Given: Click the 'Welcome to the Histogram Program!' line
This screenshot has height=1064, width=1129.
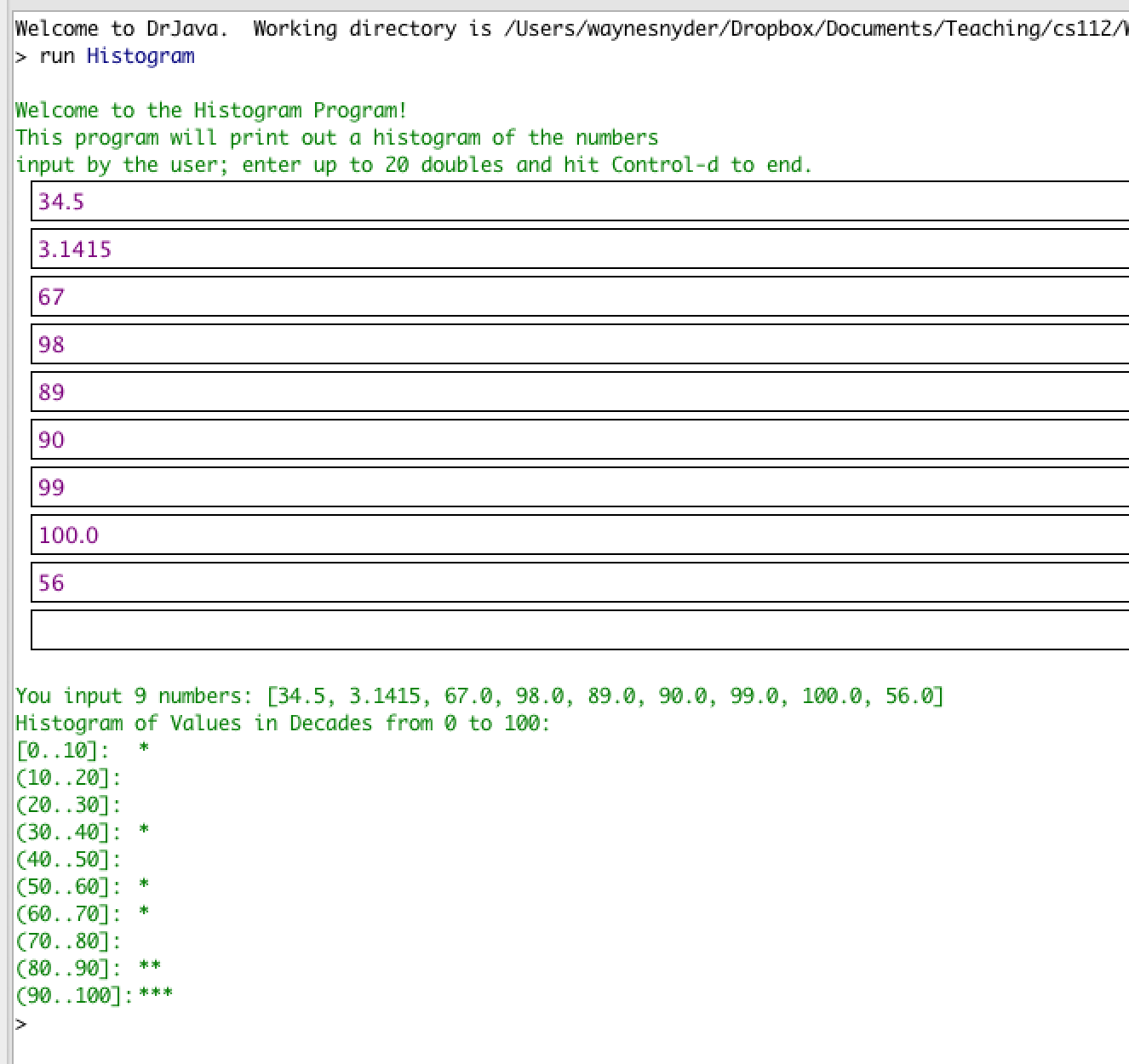Looking at the screenshot, I should tap(211, 111).
